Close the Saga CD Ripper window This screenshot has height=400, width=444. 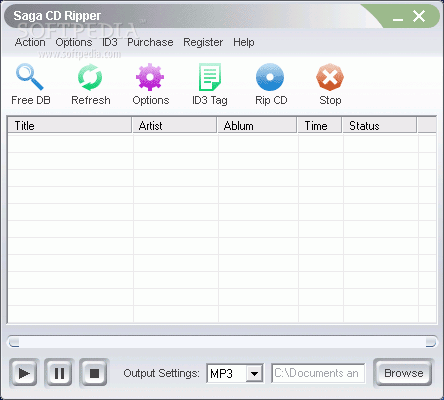pyautogui.click(x=419, y=16)
